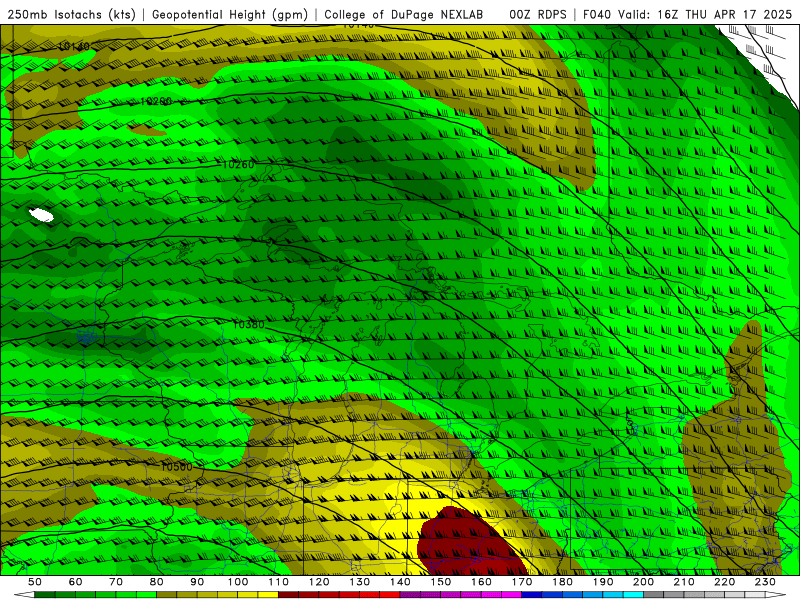Click the '140' label on the color scale
Screen dimensions: 800x600
[400, 582]
